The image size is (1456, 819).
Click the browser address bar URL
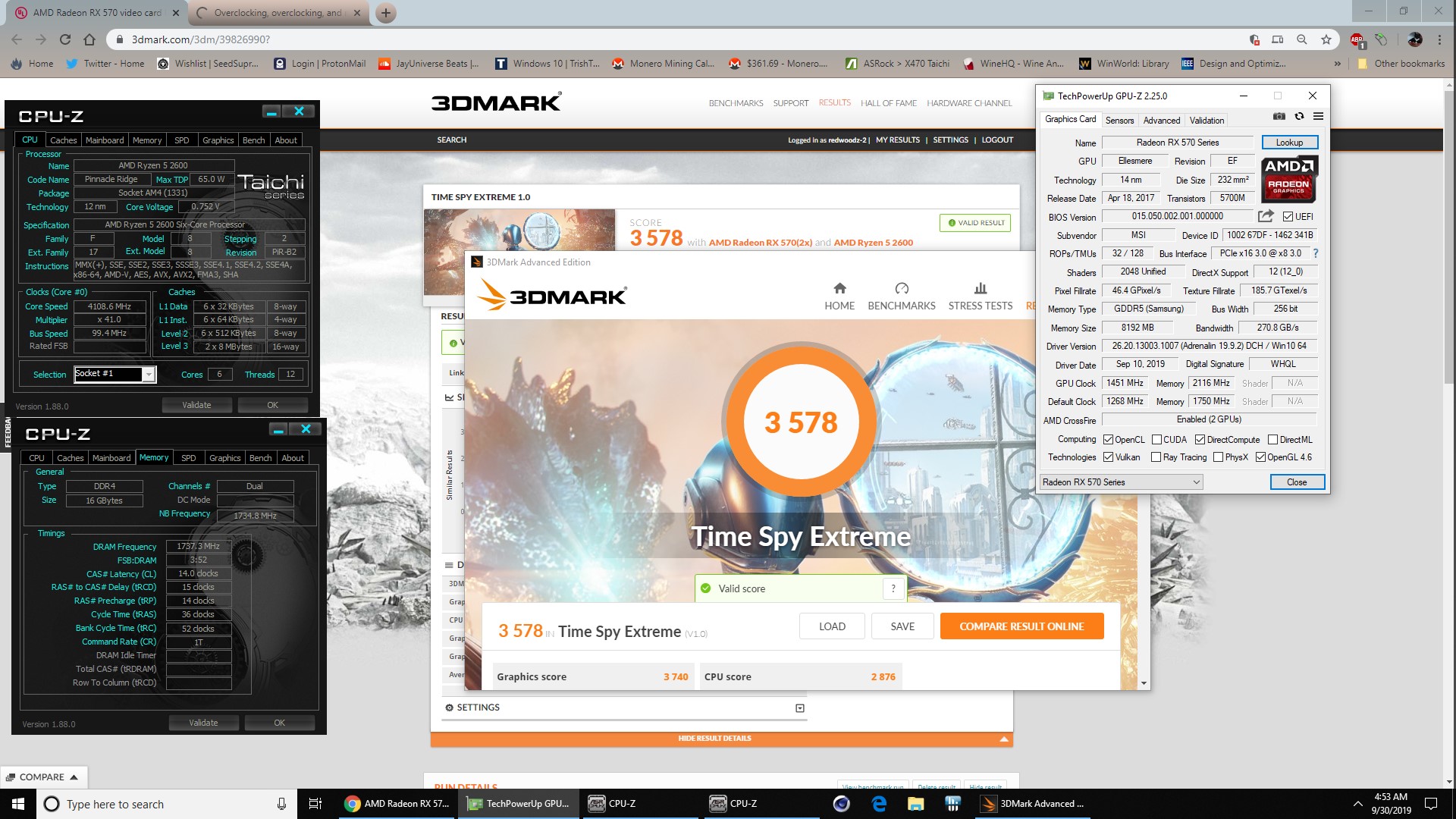tap(201, 39)
